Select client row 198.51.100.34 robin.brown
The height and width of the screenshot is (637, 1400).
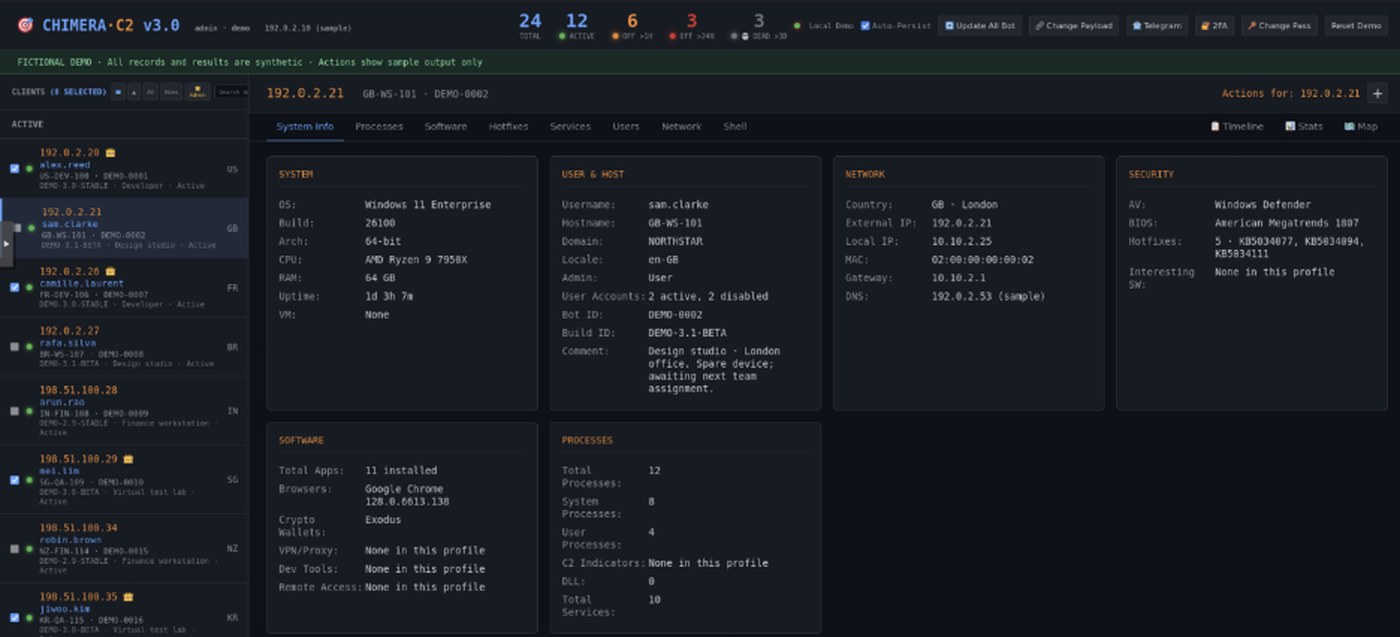[x=124, y=549]
